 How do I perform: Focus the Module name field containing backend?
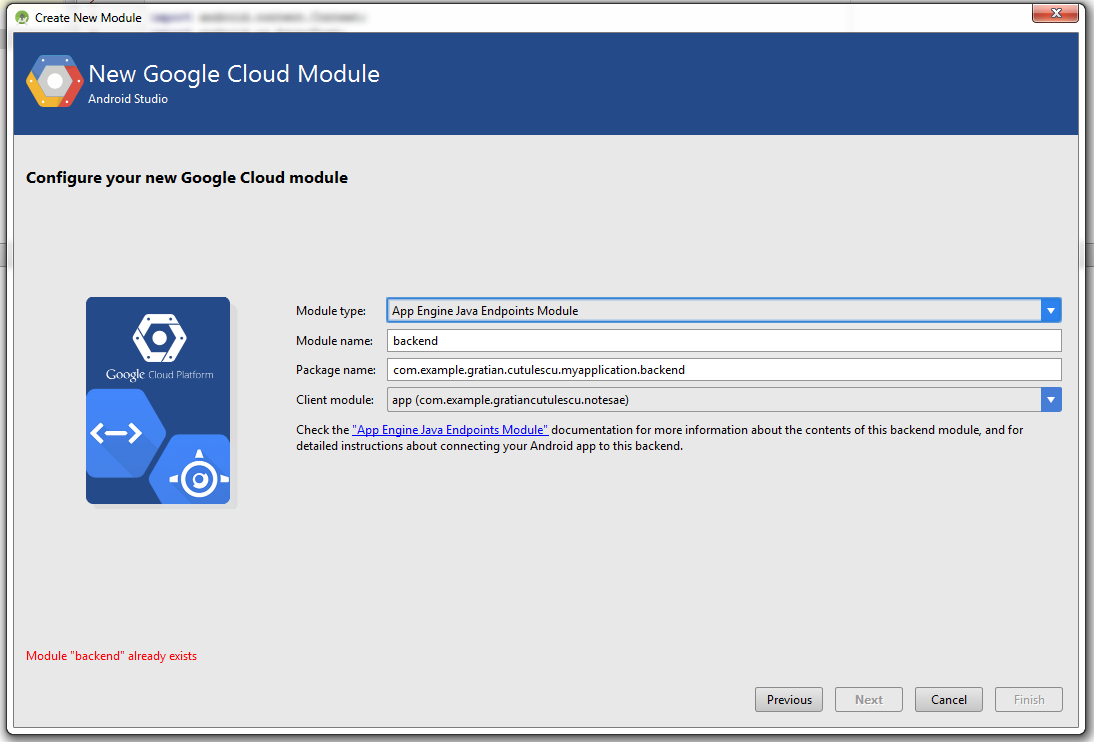pyautogui.click(x=723, y=341)
